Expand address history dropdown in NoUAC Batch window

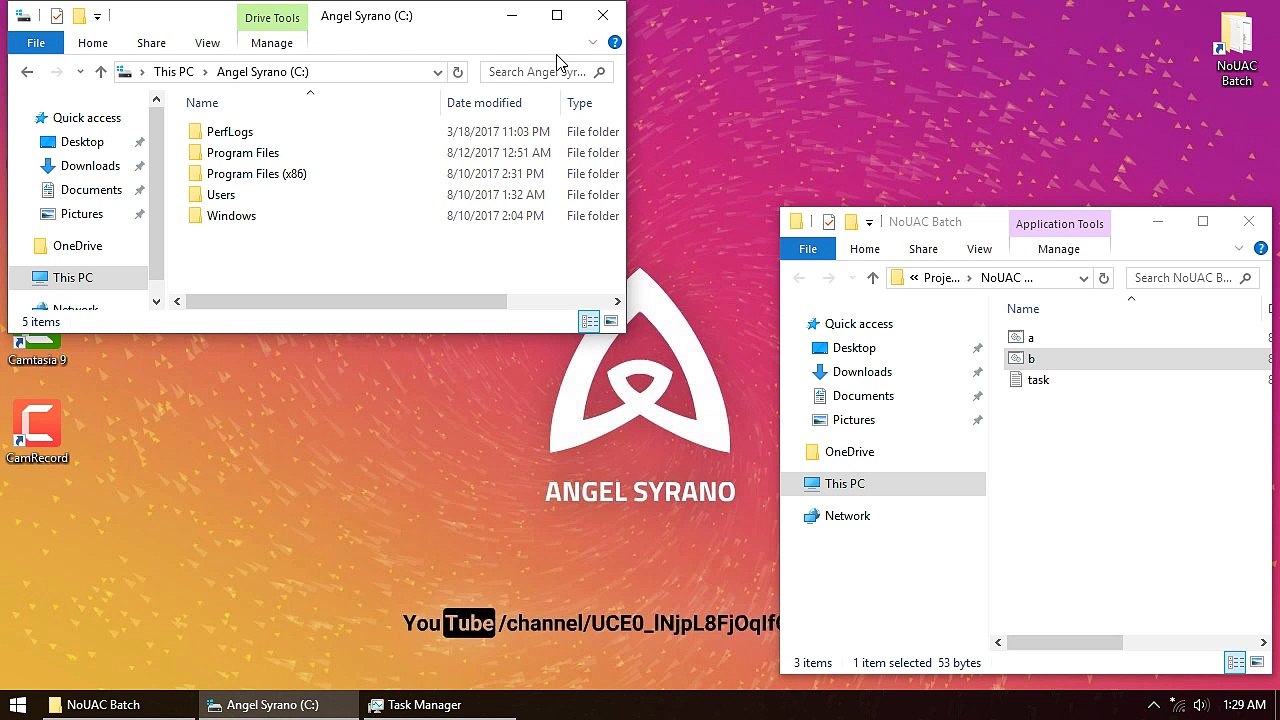click(1083, 278)
